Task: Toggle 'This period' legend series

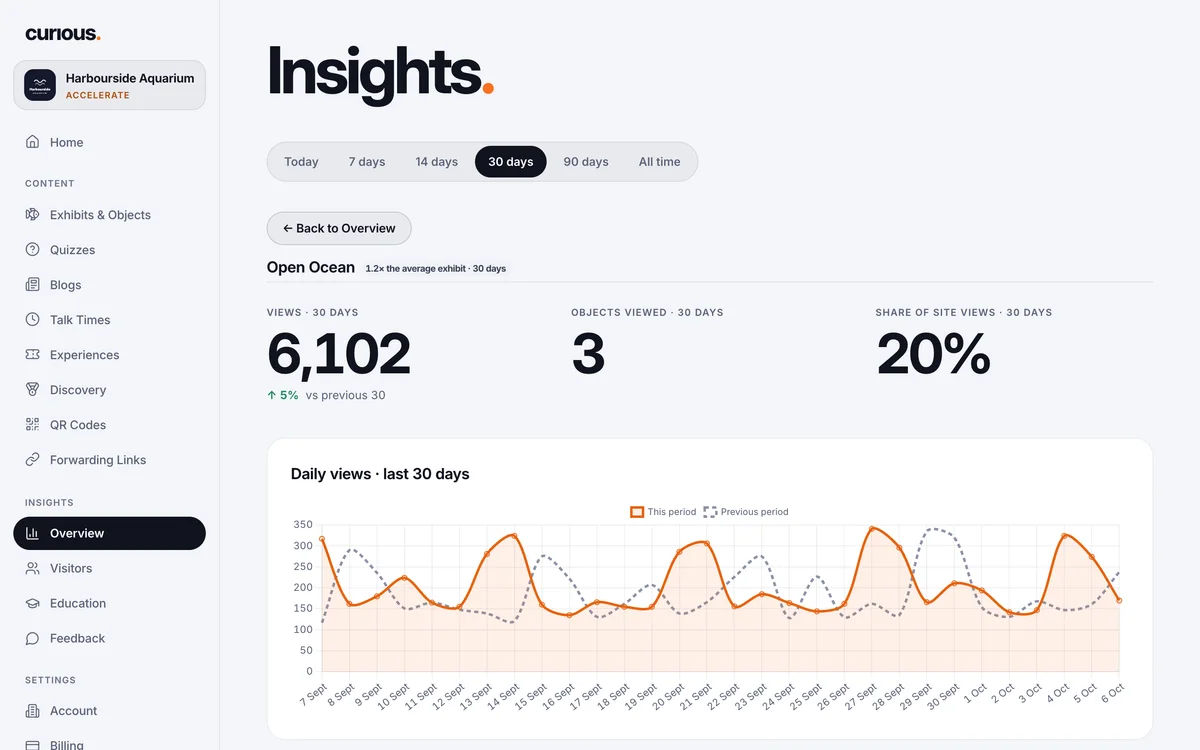Action: coord(663,512)
